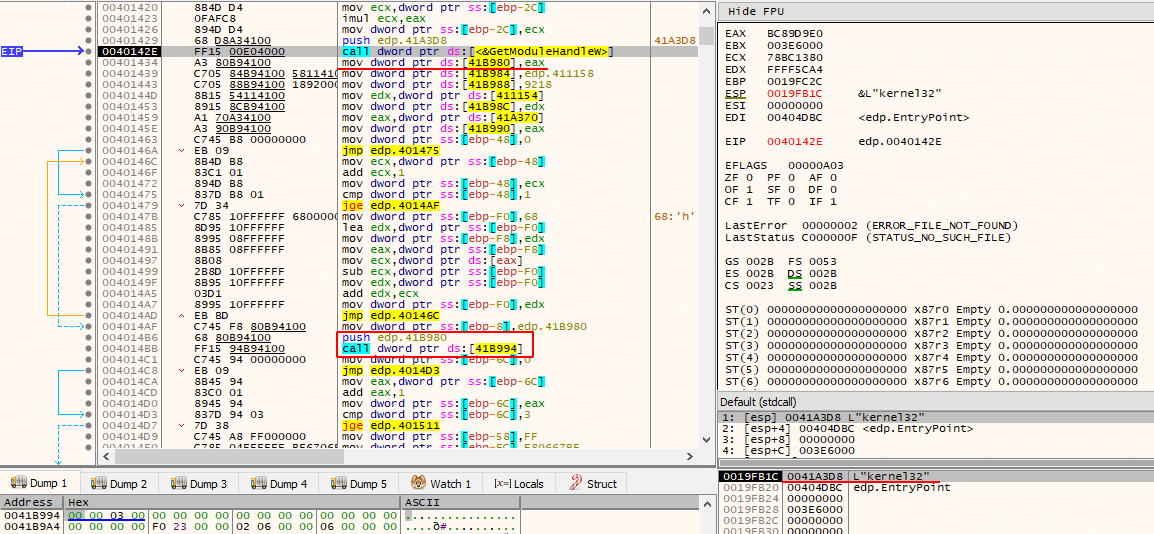Click the disassembly horizontal scrollbar right arrow
The image size is (1154, 534).
(688, 457)
